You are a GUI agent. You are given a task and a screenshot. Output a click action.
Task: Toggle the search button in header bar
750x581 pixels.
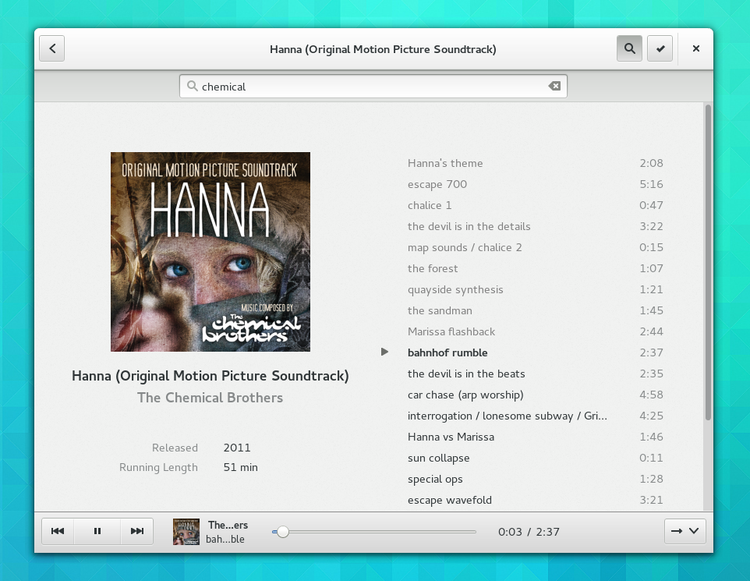point(629,48)
